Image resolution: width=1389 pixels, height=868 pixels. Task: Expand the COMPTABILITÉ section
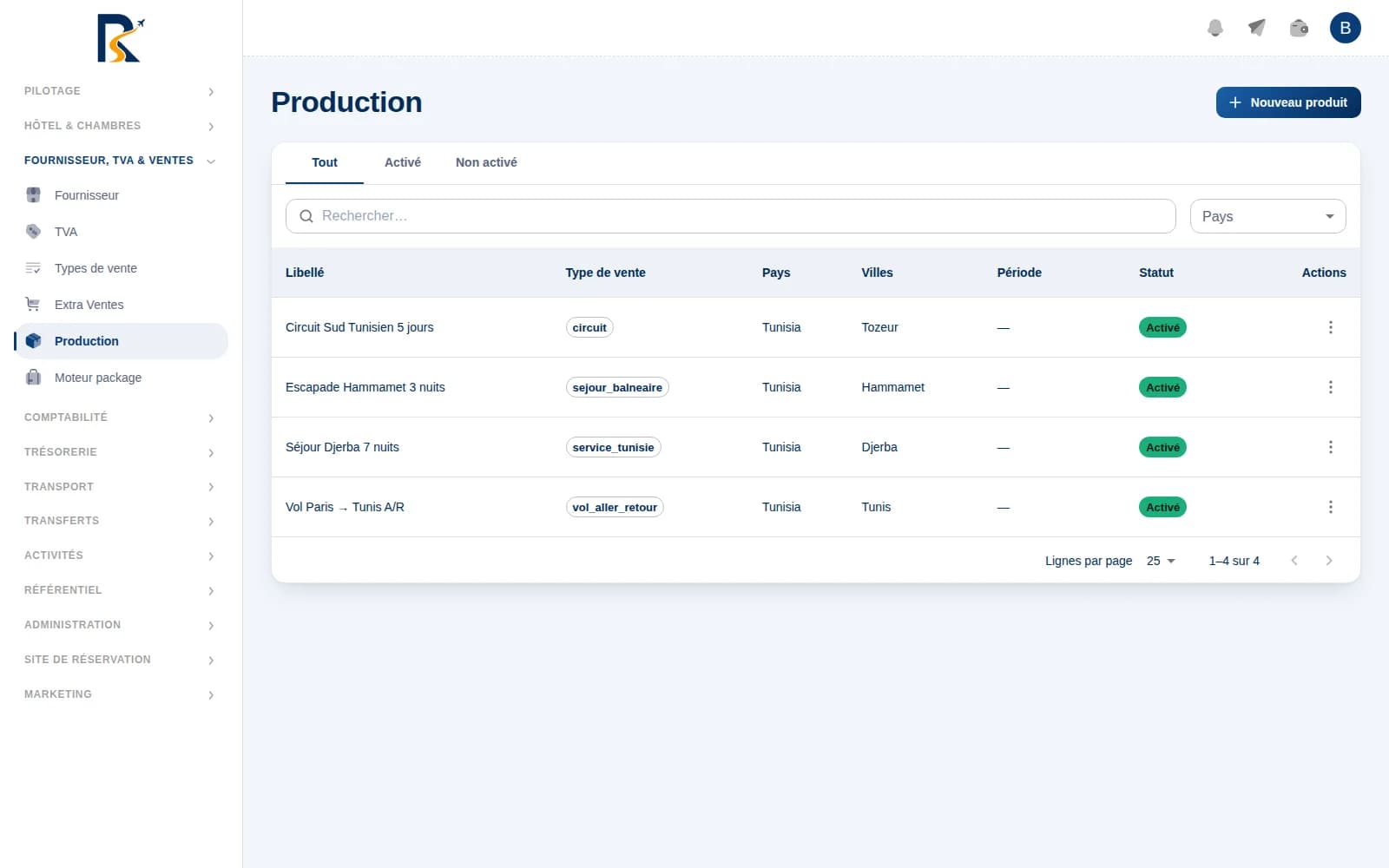tap(120, 418)
